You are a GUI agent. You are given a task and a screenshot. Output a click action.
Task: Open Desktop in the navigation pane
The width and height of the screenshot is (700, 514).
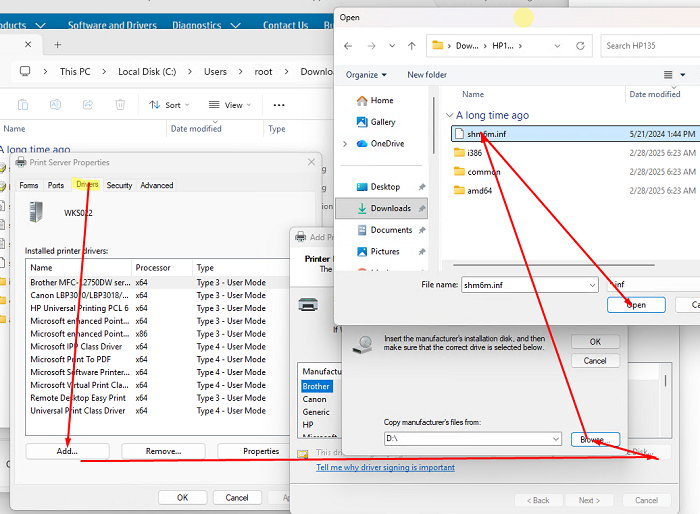tap(379, 187)
